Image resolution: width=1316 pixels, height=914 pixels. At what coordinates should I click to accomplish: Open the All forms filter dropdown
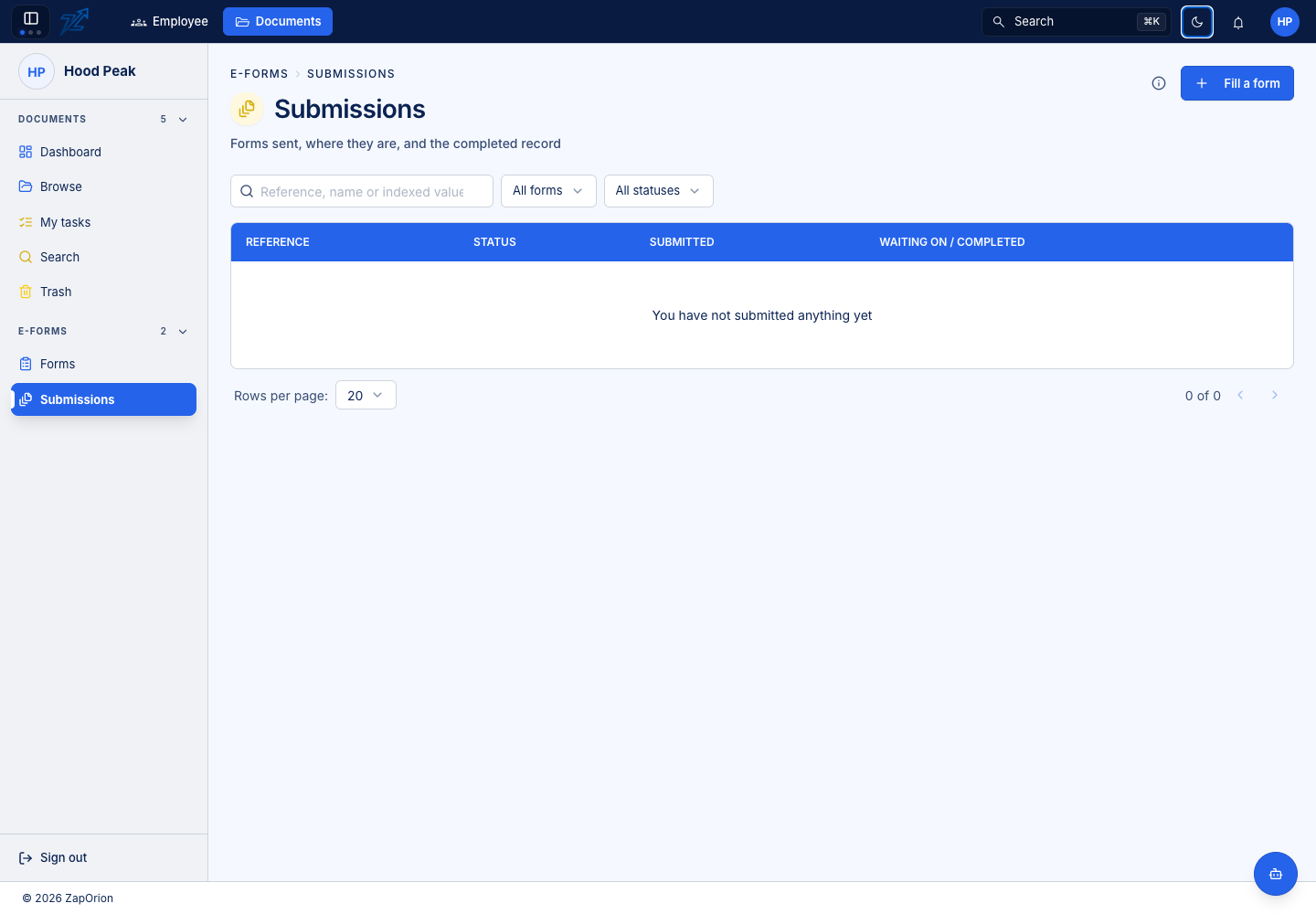pos(548,191)
